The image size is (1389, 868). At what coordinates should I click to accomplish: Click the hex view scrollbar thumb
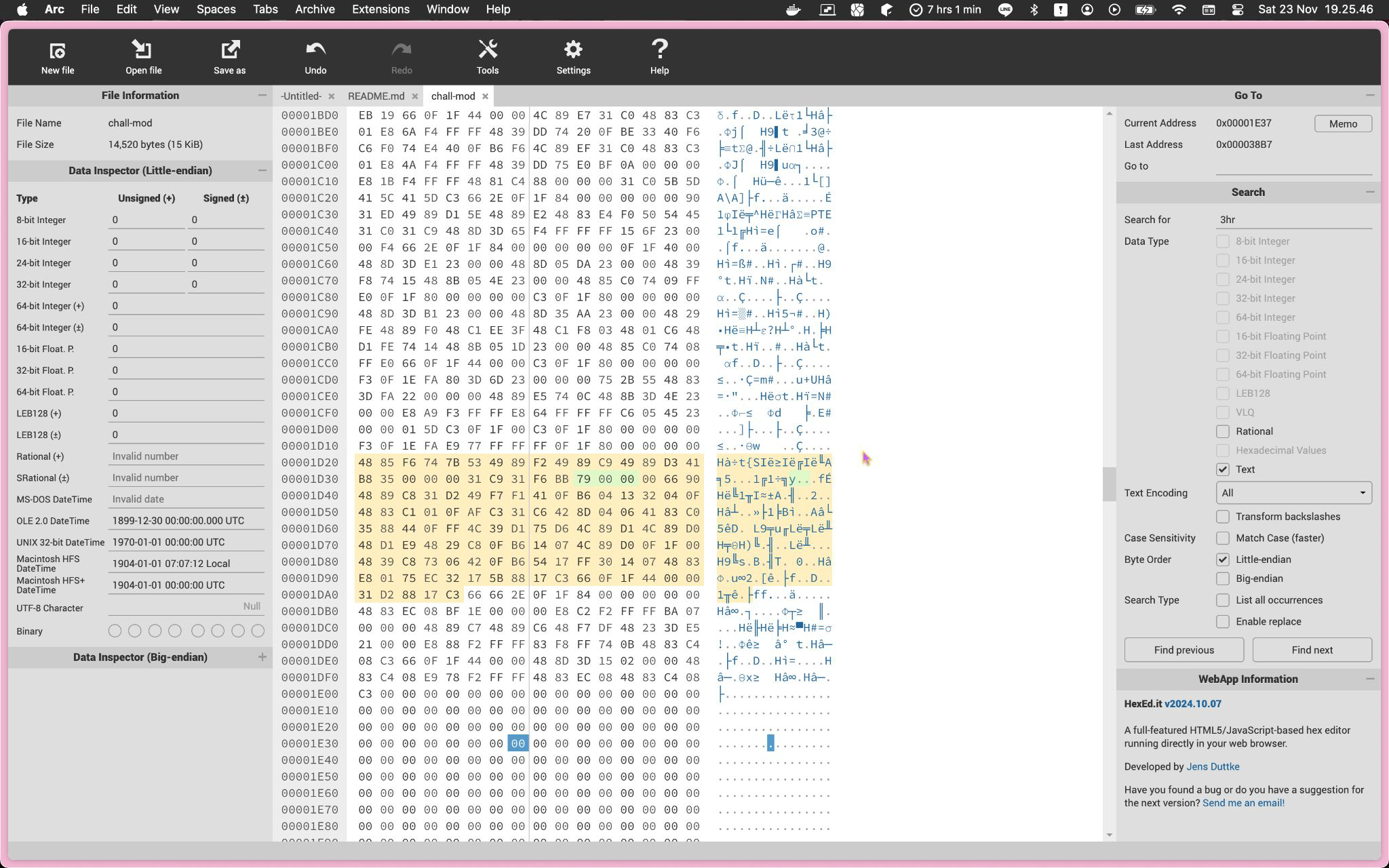(x=1109, y=484)
